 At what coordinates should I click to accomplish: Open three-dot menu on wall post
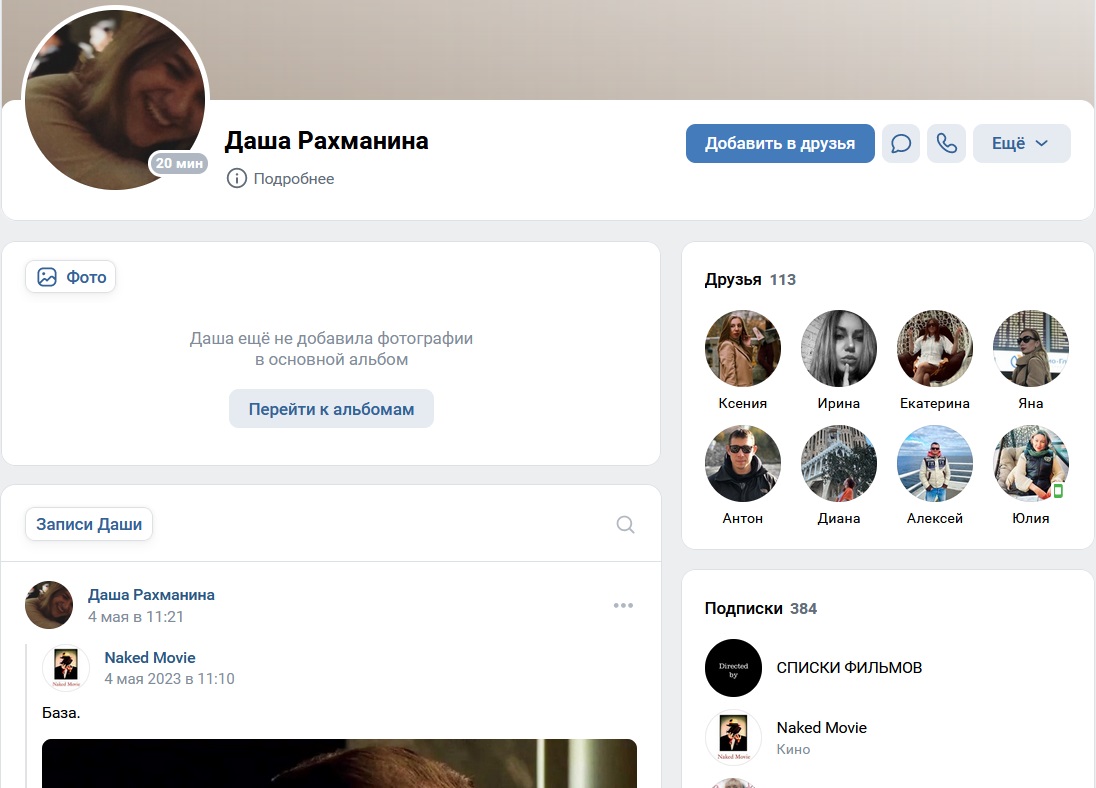point(623,606)
